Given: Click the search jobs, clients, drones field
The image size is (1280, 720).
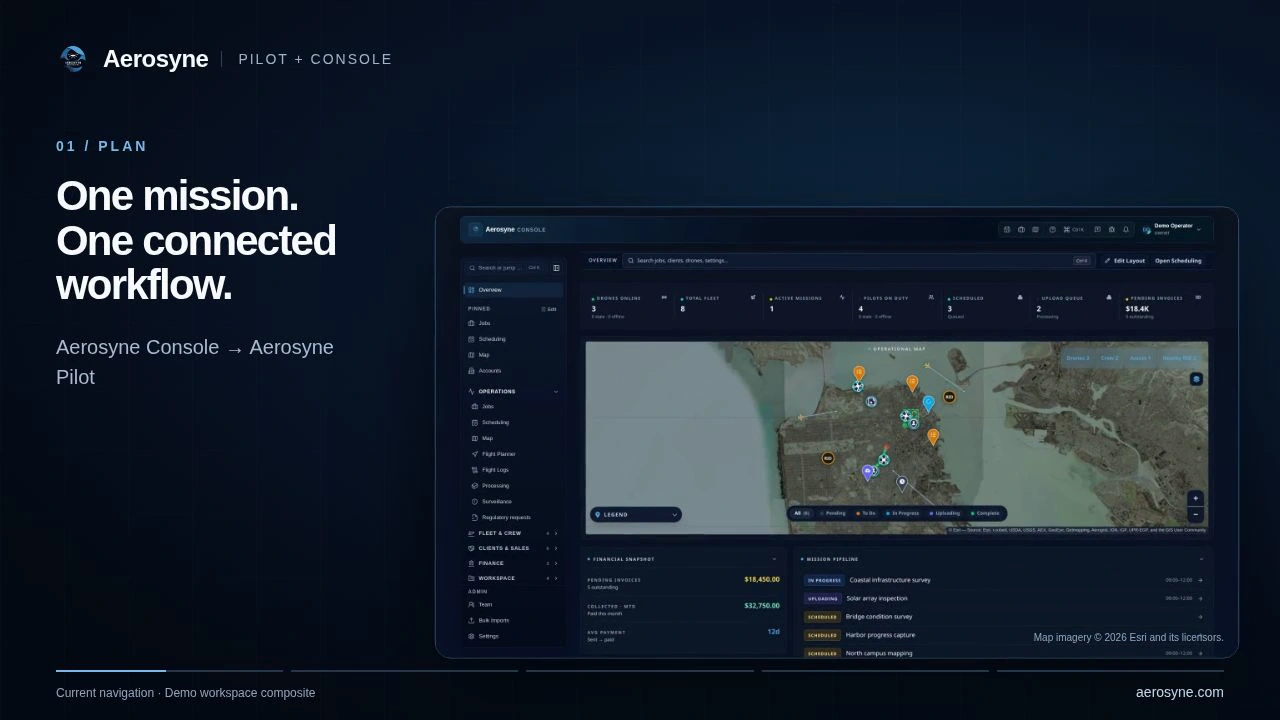Looking at the screenshot, I should [857, 261].
